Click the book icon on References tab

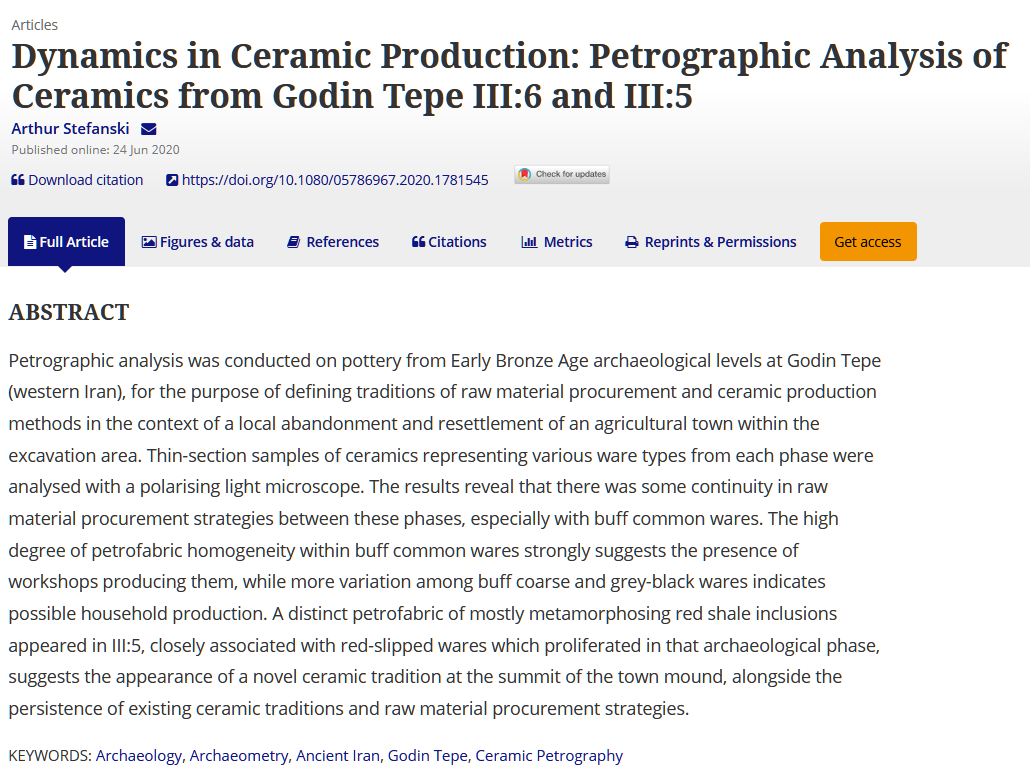(x=293, y=242)
